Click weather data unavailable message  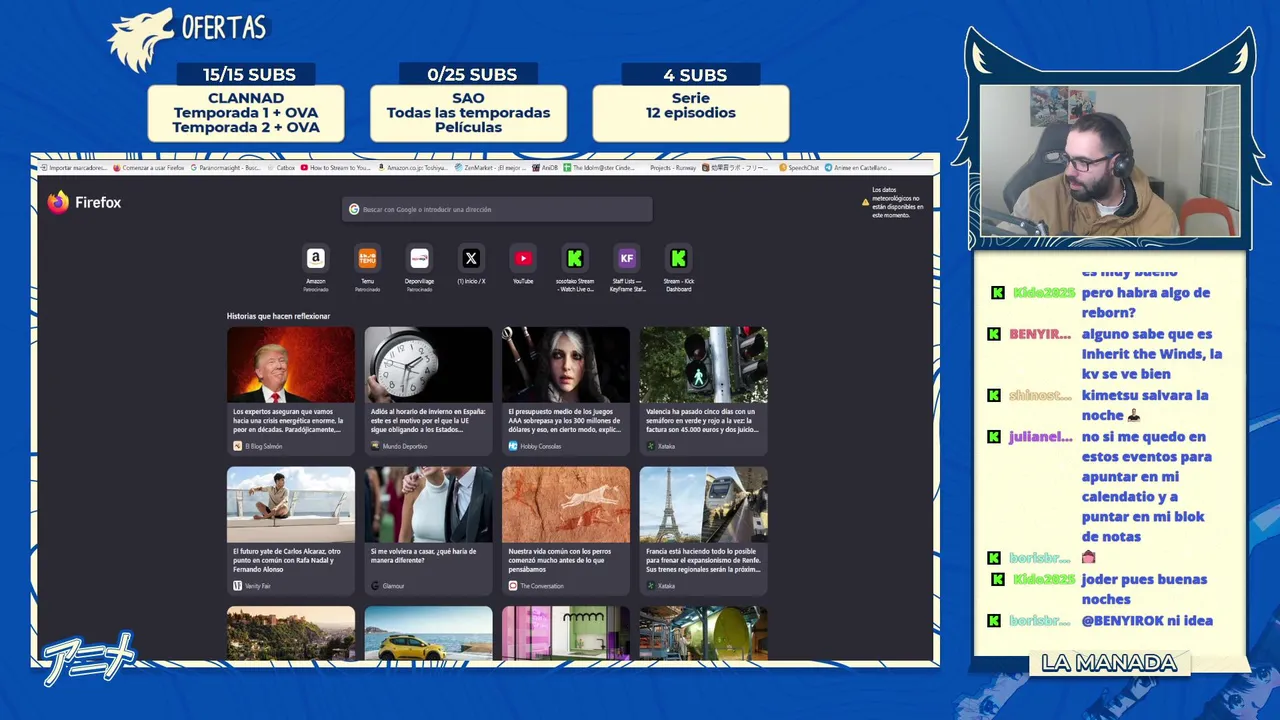[898, 202]
